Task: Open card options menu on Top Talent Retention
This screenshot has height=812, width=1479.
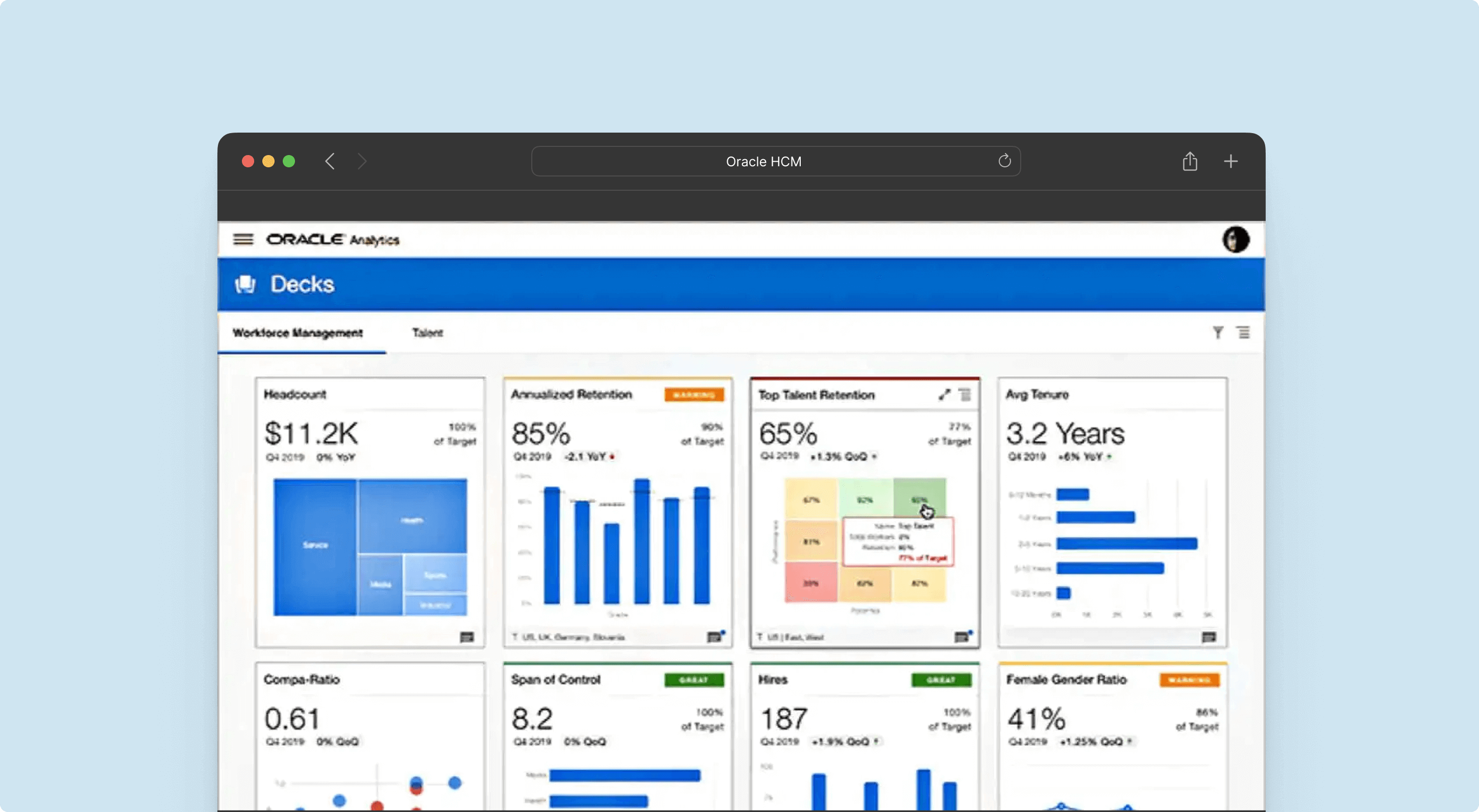Action: pyautogui.click(x=964, y=394)
